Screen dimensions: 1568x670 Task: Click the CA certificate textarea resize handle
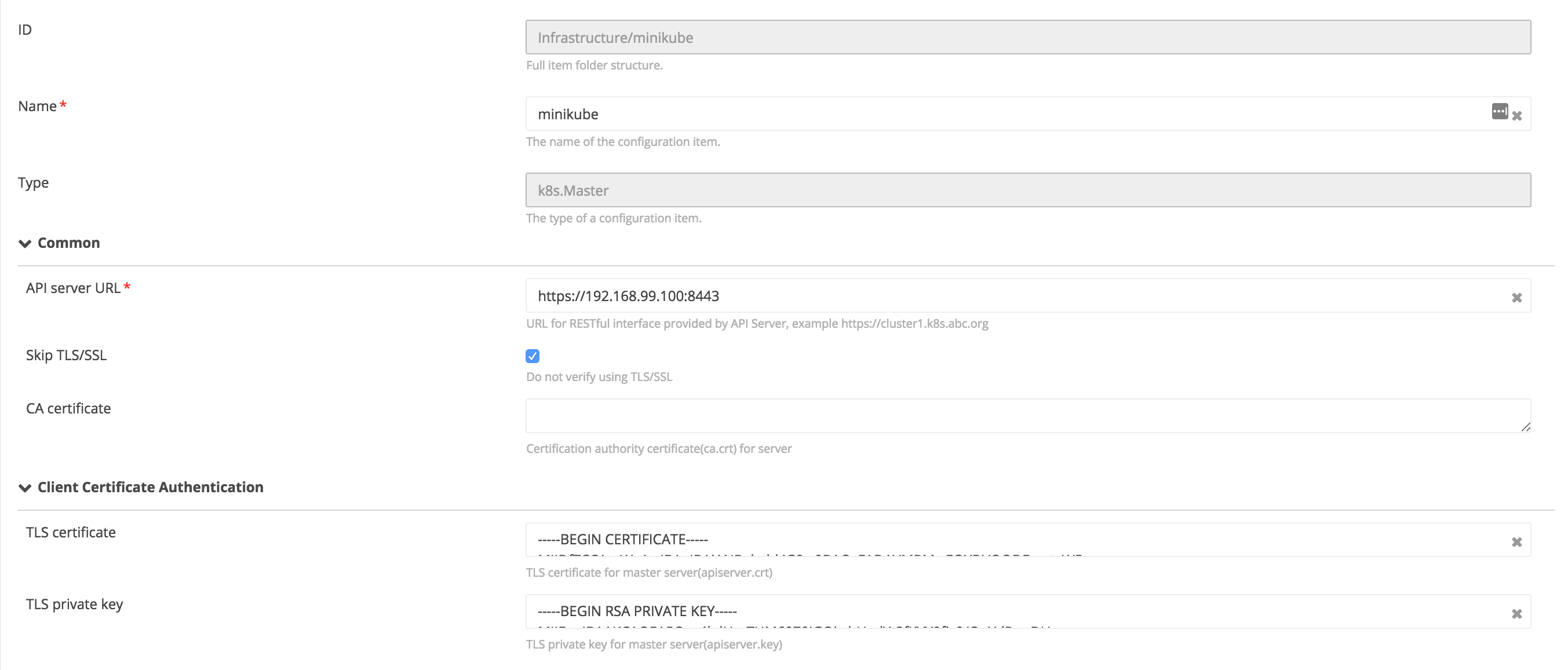[1525, 427]
